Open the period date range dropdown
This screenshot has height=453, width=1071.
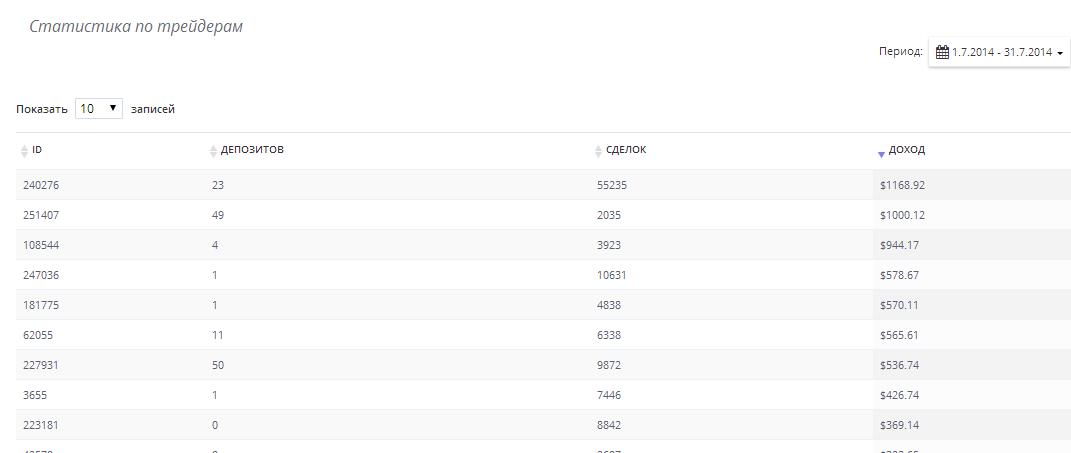pyautogui.click(x=999, y=52)
